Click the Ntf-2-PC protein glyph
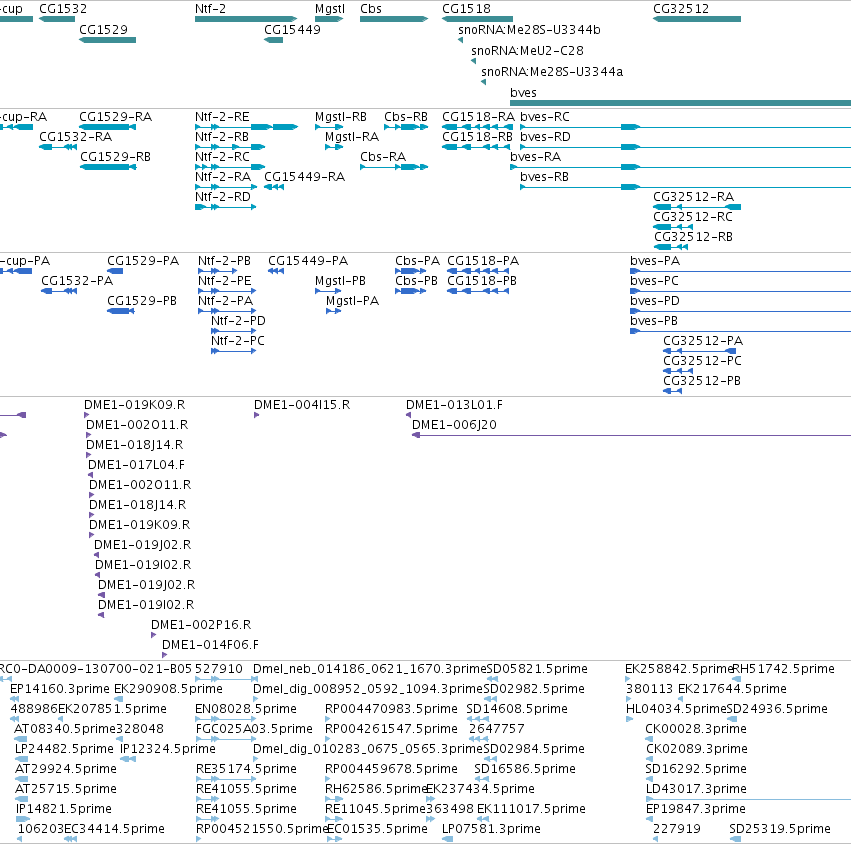Viewport: 851px width, 844px height. click(x=233, y=351)
